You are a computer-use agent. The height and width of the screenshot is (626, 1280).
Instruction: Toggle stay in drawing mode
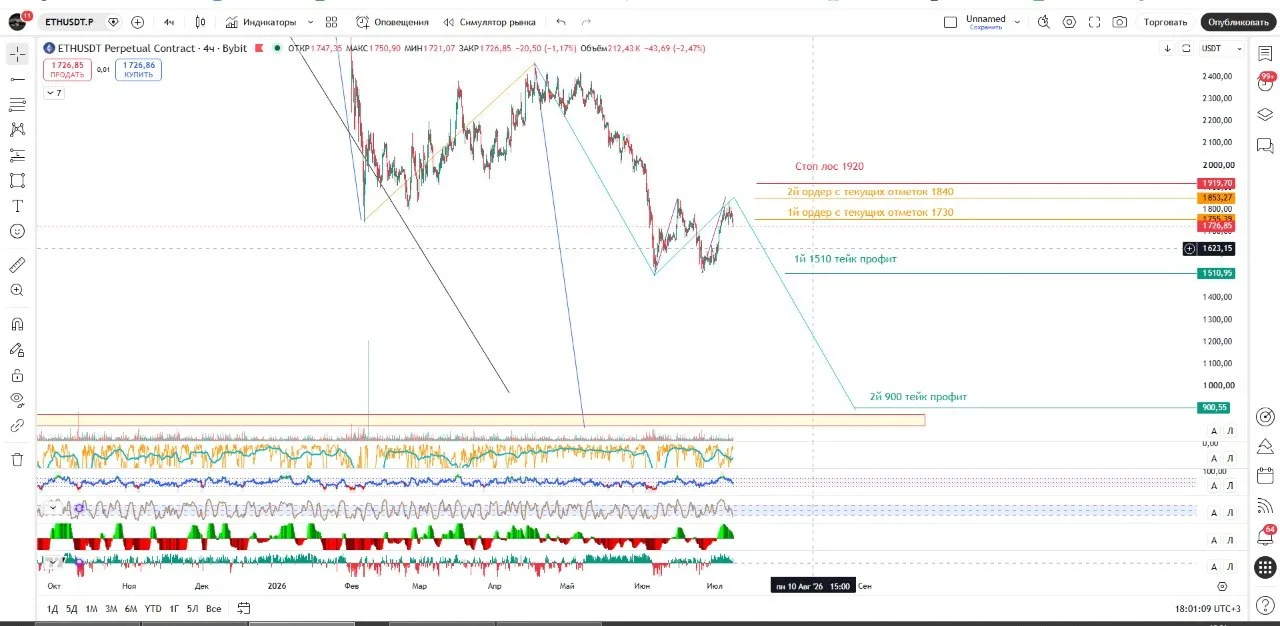(17, 350)
